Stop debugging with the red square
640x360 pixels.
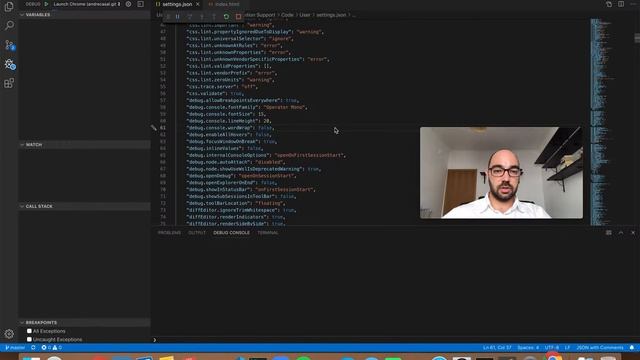(238, 16)
